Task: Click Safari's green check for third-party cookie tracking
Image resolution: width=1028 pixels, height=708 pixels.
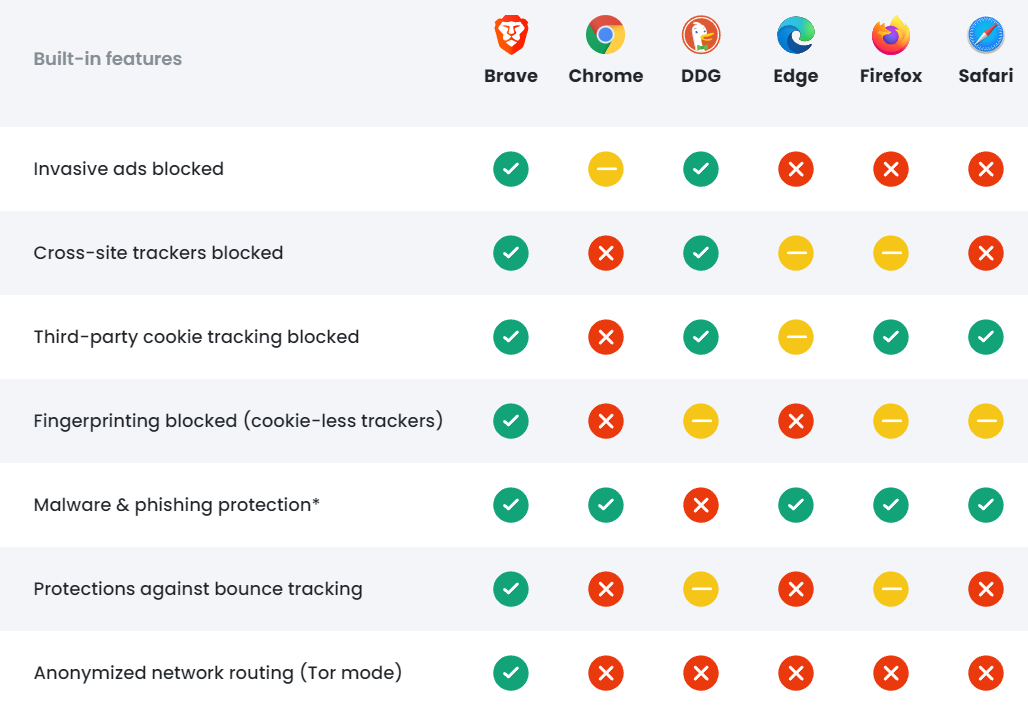Action: 986,337
